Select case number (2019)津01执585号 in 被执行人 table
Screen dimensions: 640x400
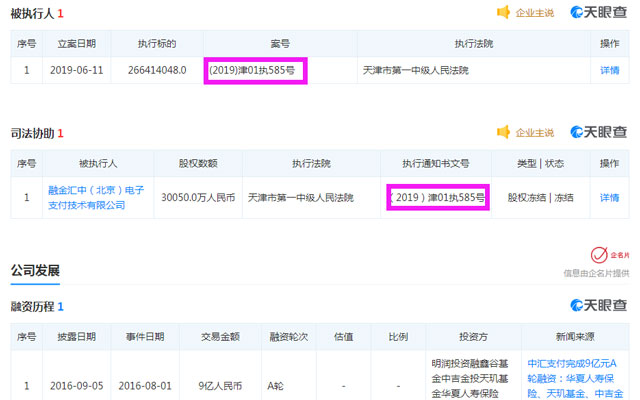[252, 70]
